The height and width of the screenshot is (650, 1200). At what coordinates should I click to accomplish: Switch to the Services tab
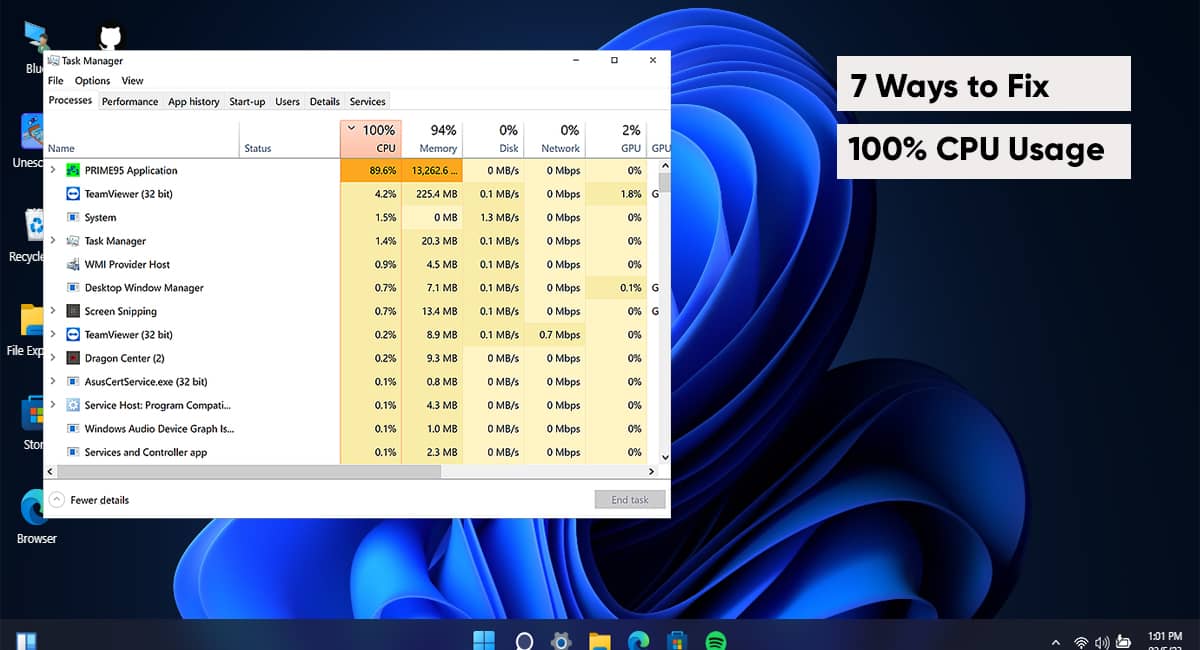367,101
